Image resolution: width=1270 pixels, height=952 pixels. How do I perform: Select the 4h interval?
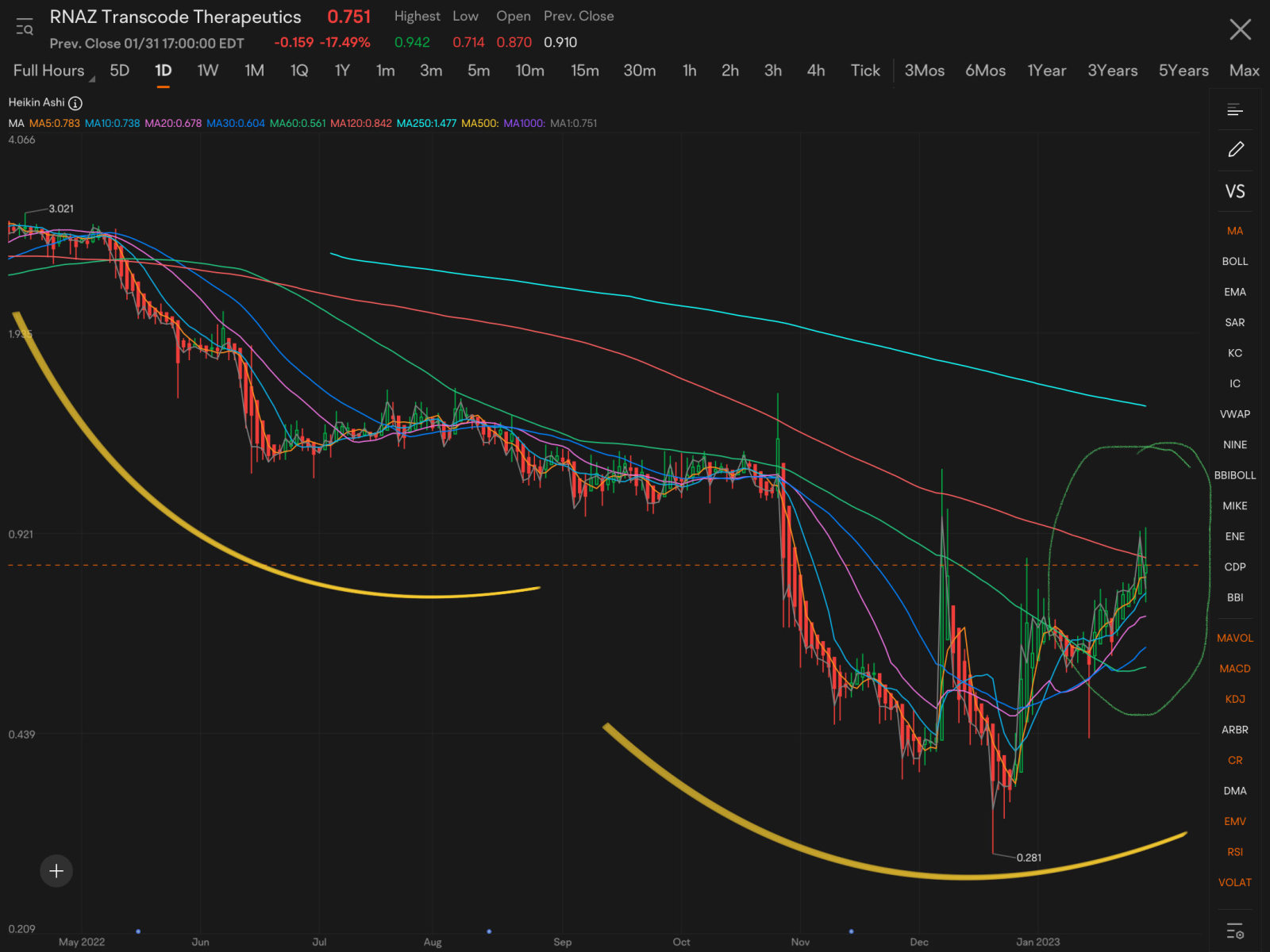(x=816, y=71)
